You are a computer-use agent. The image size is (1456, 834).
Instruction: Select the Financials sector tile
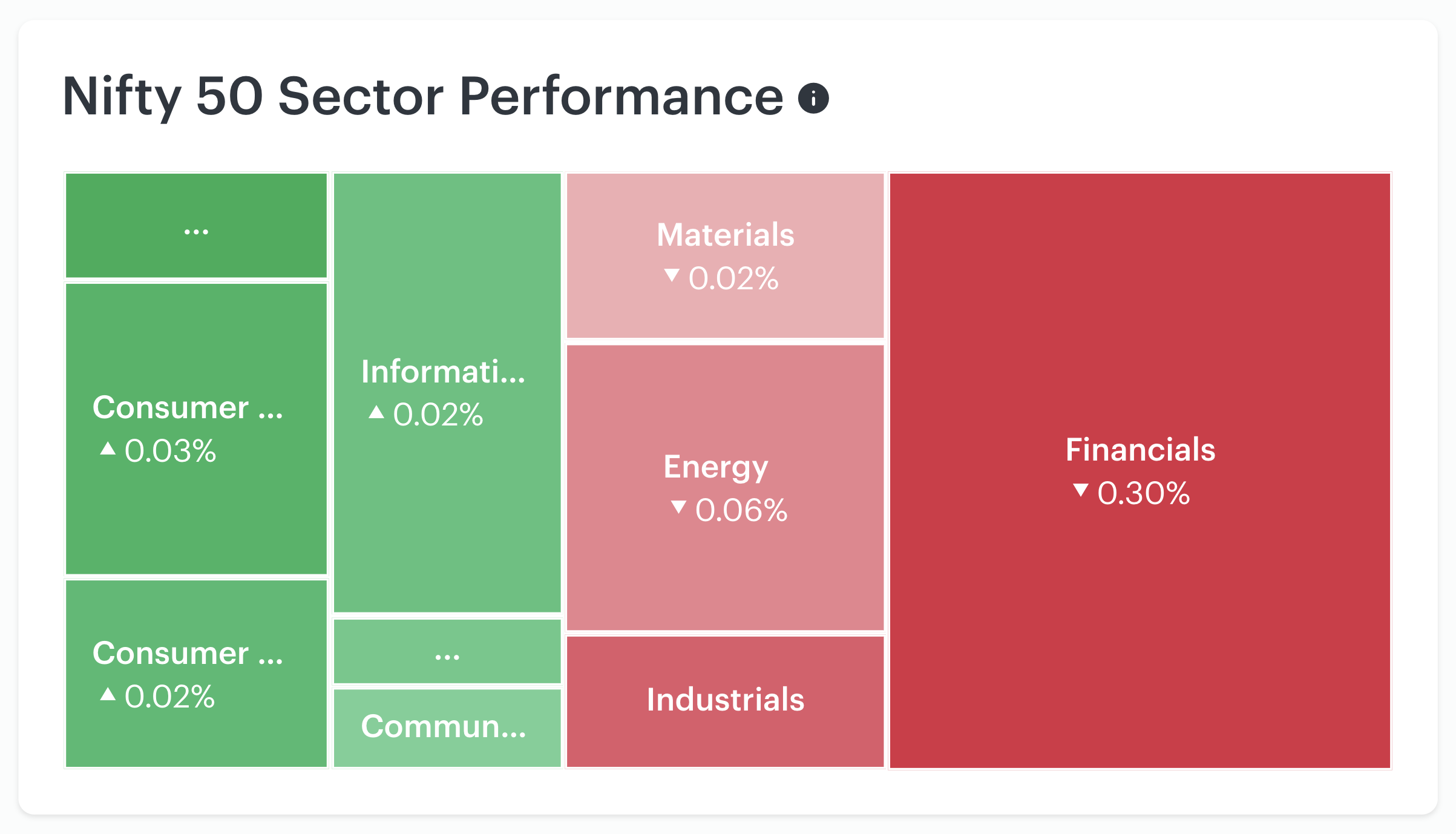point(1140,471)
